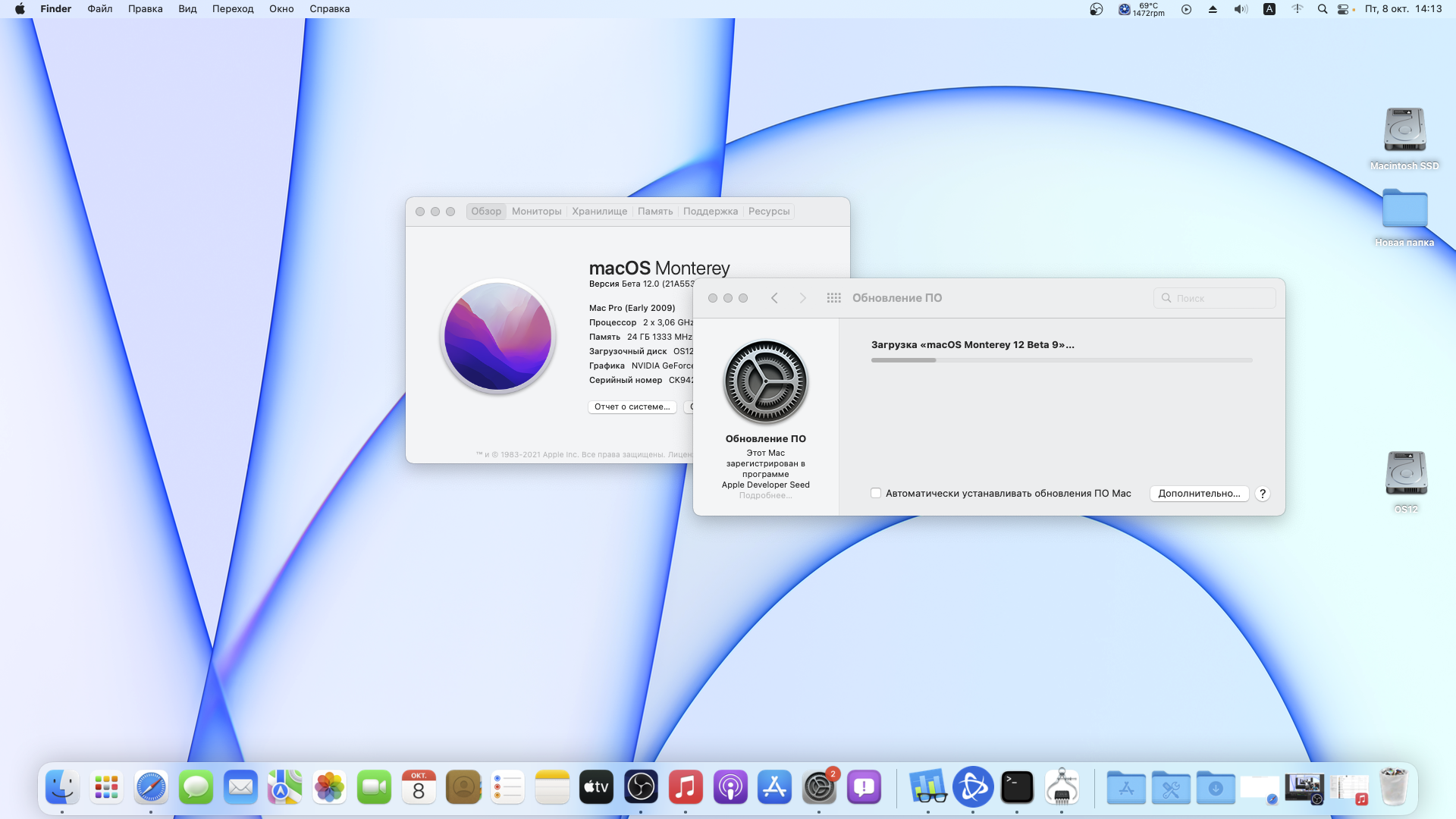Image resolution: width=1456 pixels, height=819 pixels.
Task: Open the Apple menu
Action: coord(20,9)
